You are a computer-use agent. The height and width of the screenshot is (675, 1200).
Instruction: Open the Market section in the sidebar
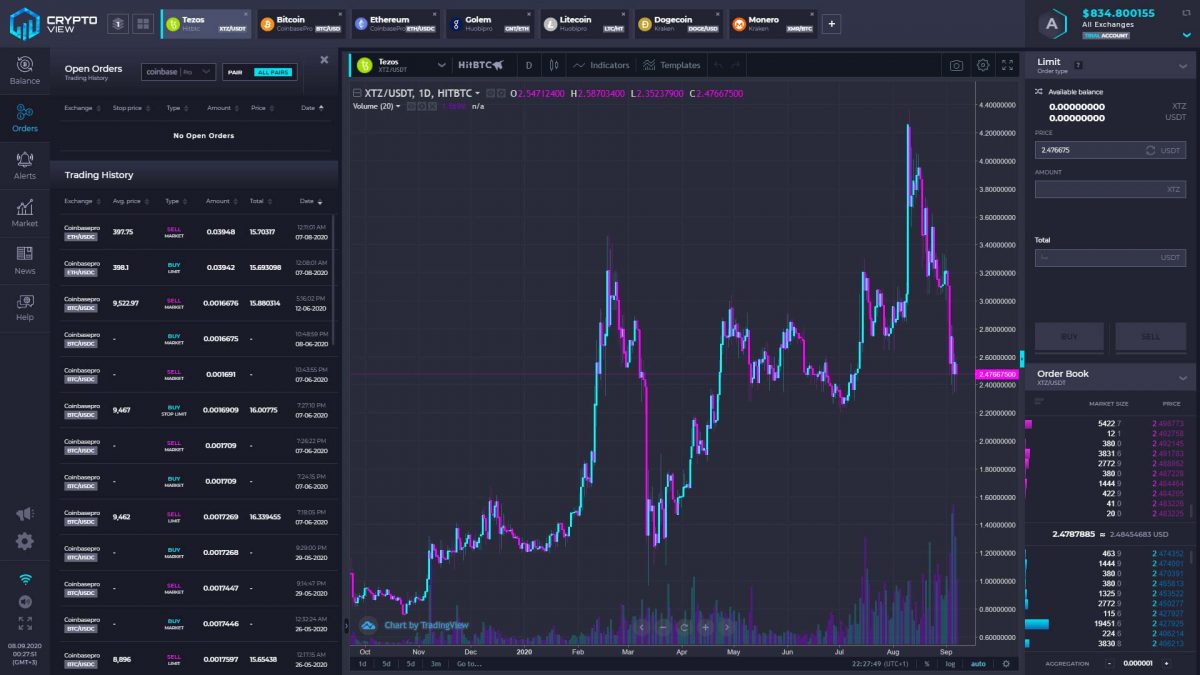click(x=24, y=210)
